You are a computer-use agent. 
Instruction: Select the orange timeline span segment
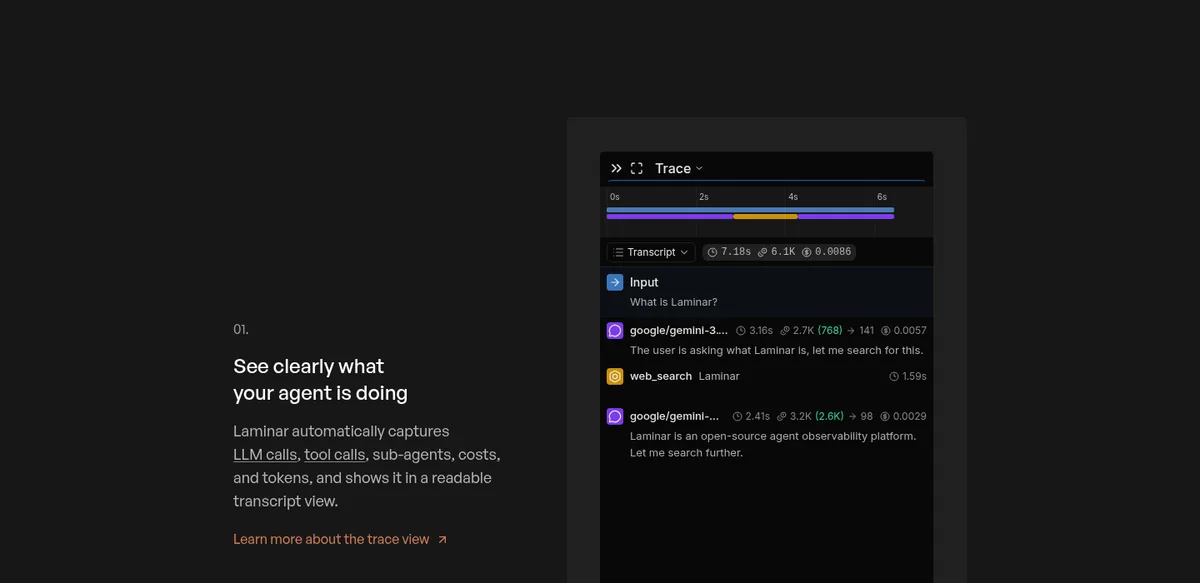(765, 216)
